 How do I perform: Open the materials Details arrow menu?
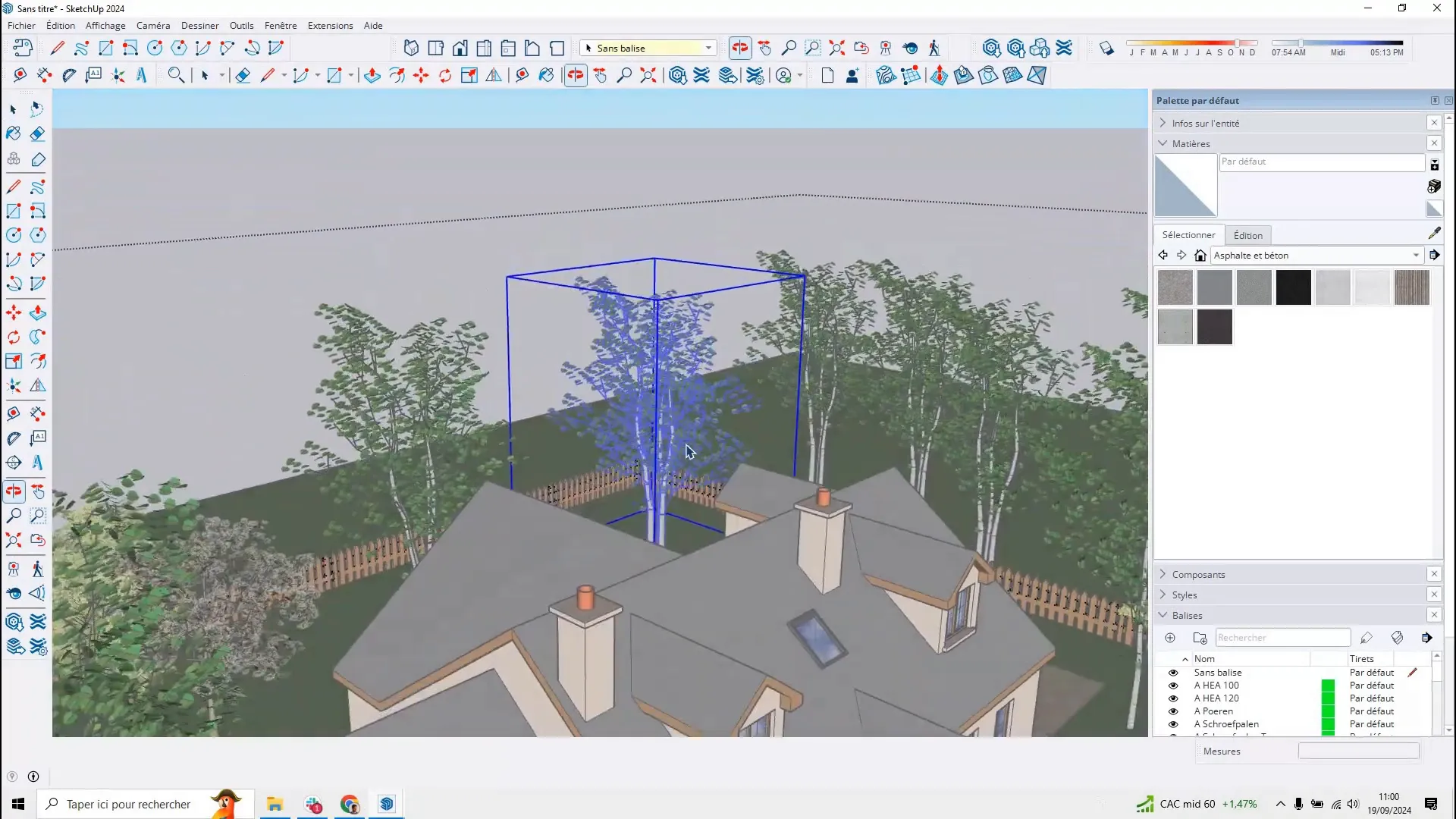tap(1434, 256)
